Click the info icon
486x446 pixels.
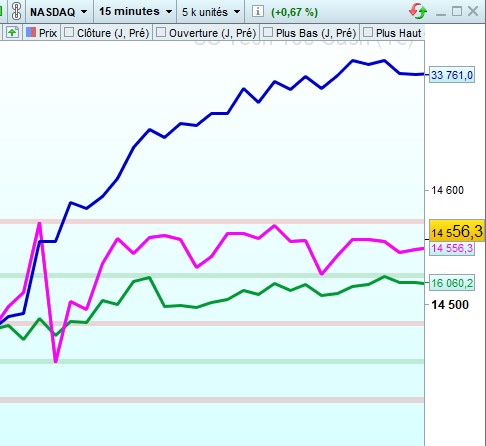[257, 11]
